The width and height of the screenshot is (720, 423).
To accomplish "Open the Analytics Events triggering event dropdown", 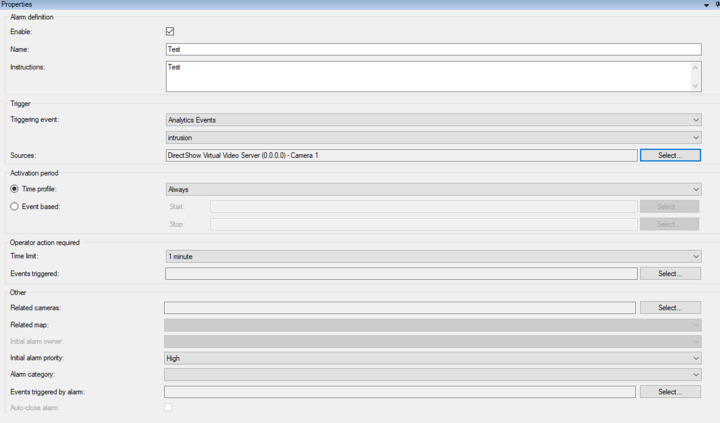I will (x=433, y=120).
